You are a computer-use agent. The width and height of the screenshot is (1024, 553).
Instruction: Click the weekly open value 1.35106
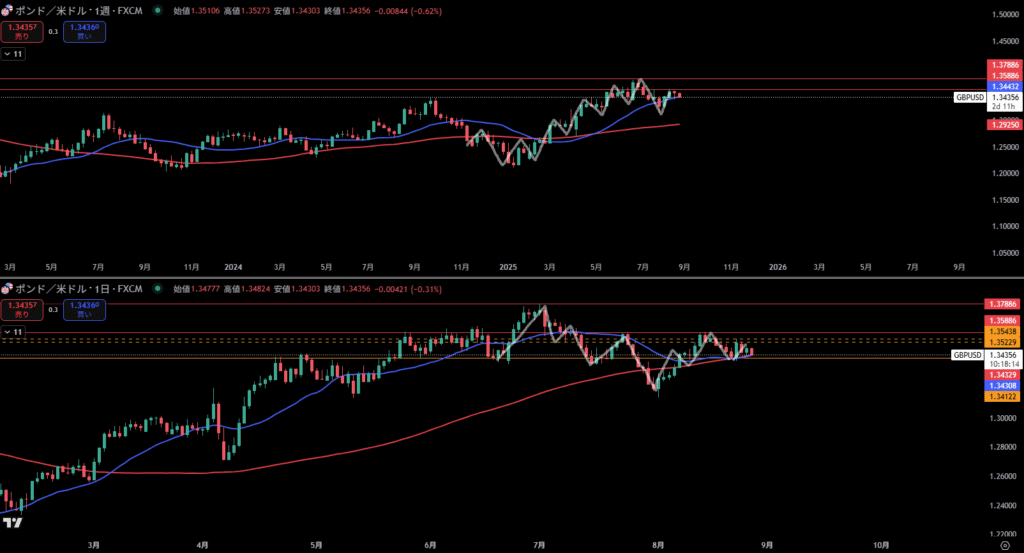[205, 11]
